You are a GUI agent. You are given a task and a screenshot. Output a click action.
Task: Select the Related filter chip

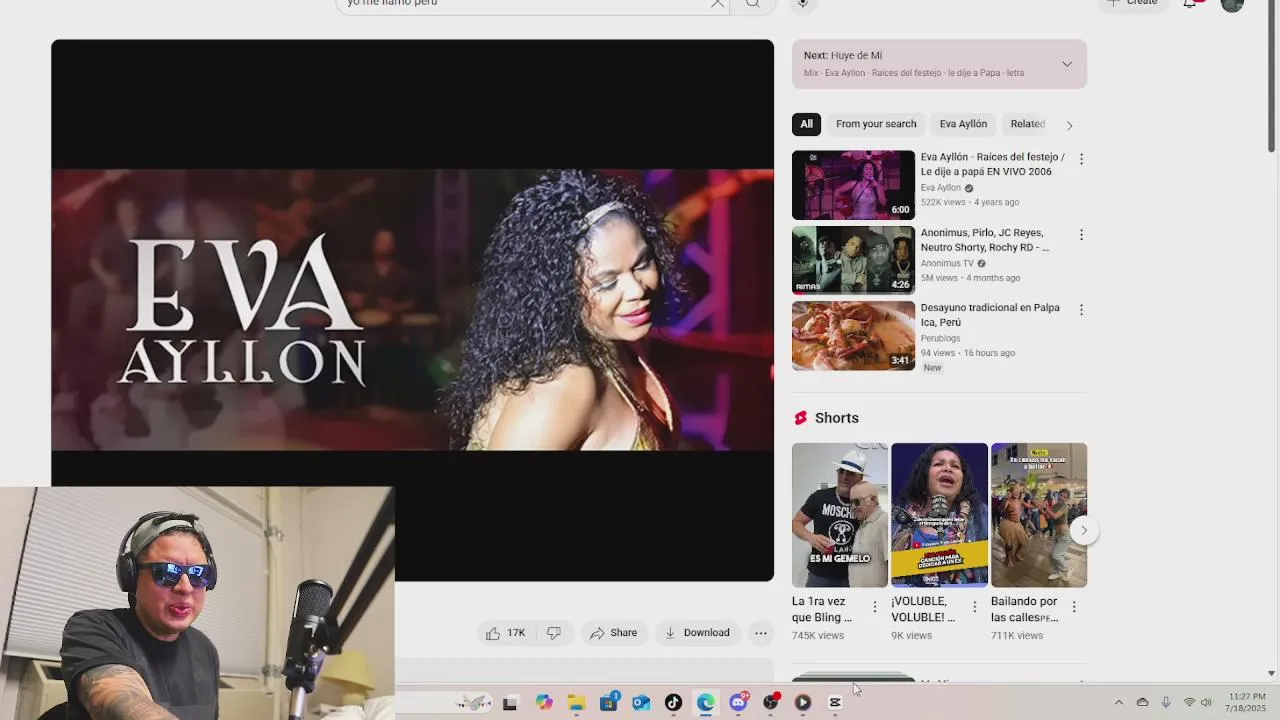1027,124
